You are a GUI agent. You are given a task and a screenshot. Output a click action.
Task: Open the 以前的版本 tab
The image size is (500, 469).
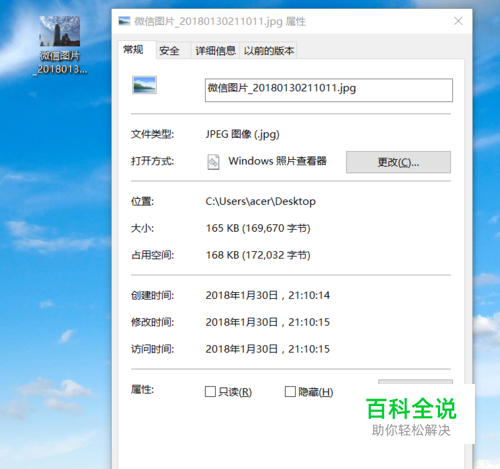(269, 51)
